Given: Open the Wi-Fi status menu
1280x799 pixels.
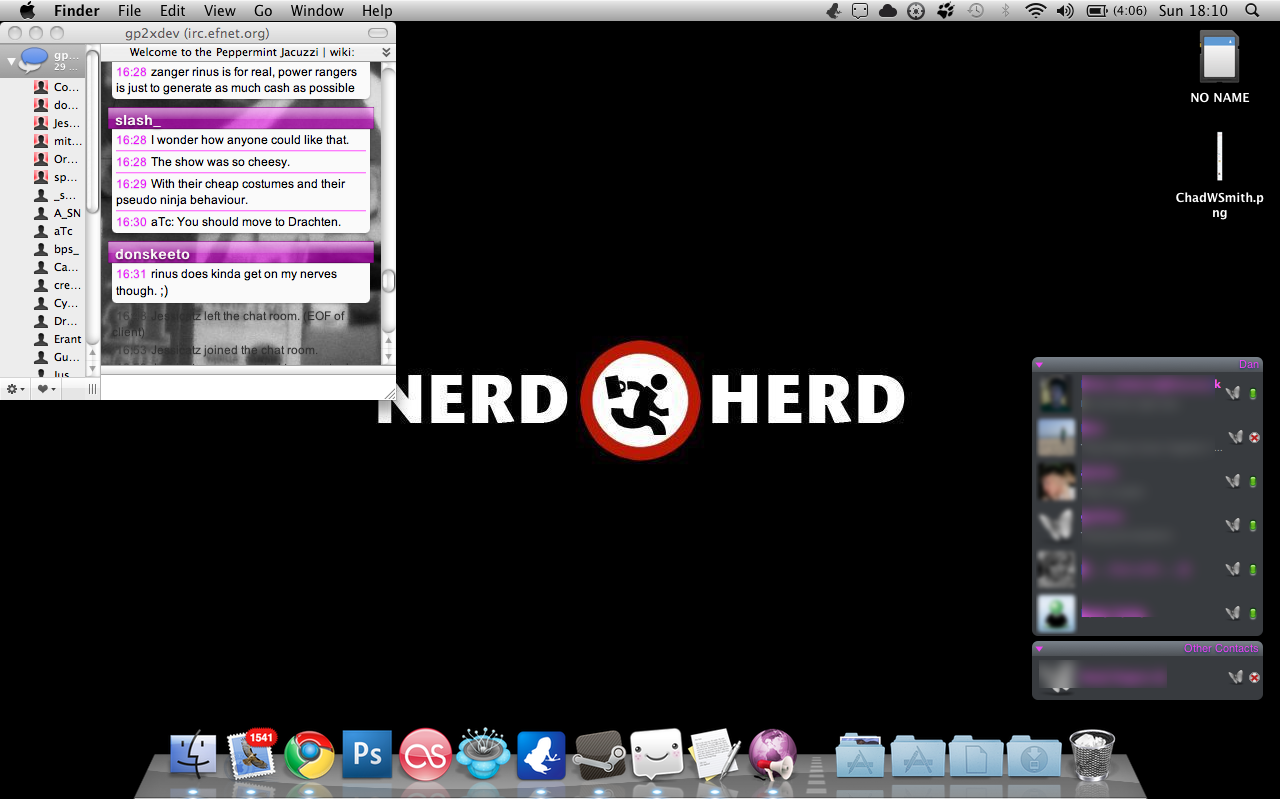Looking at the screenshot, I should pyautogui.click(x=1035, y=11).
